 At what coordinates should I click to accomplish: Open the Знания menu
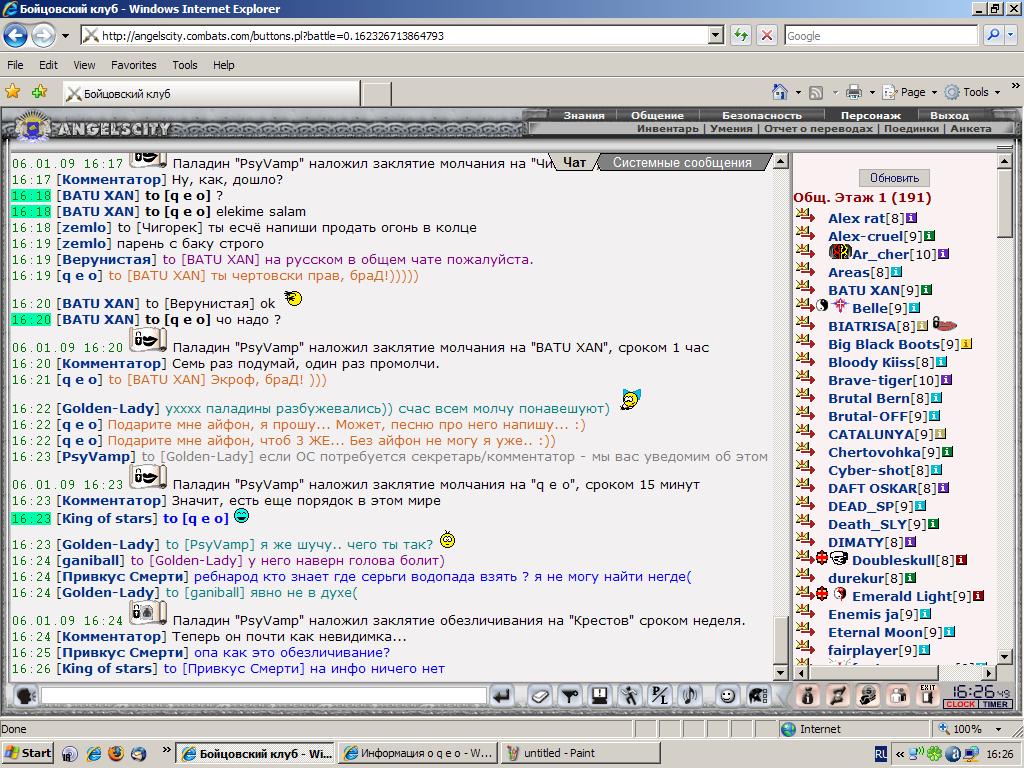584,115
